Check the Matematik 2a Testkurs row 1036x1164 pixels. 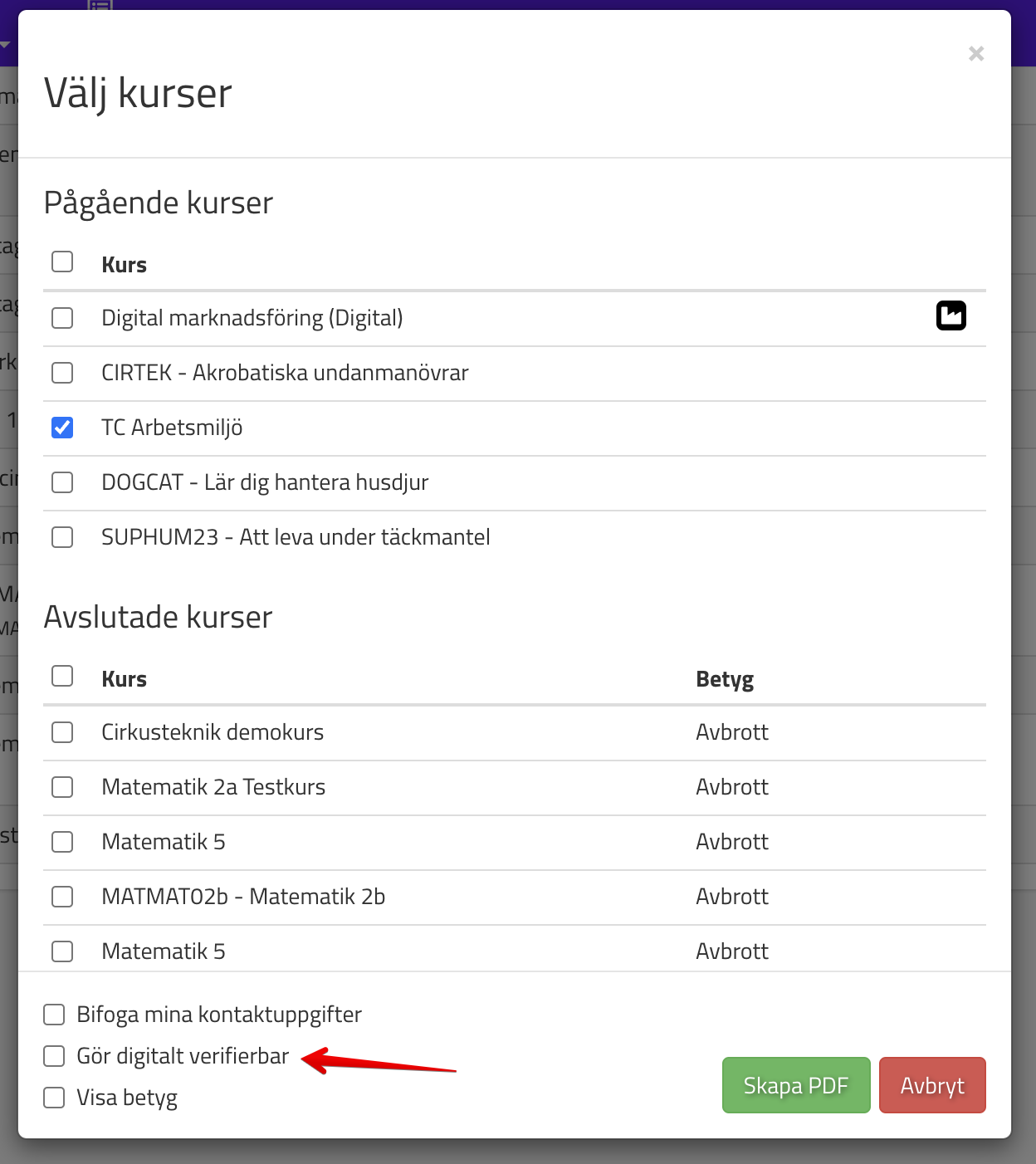coord(62,787)
